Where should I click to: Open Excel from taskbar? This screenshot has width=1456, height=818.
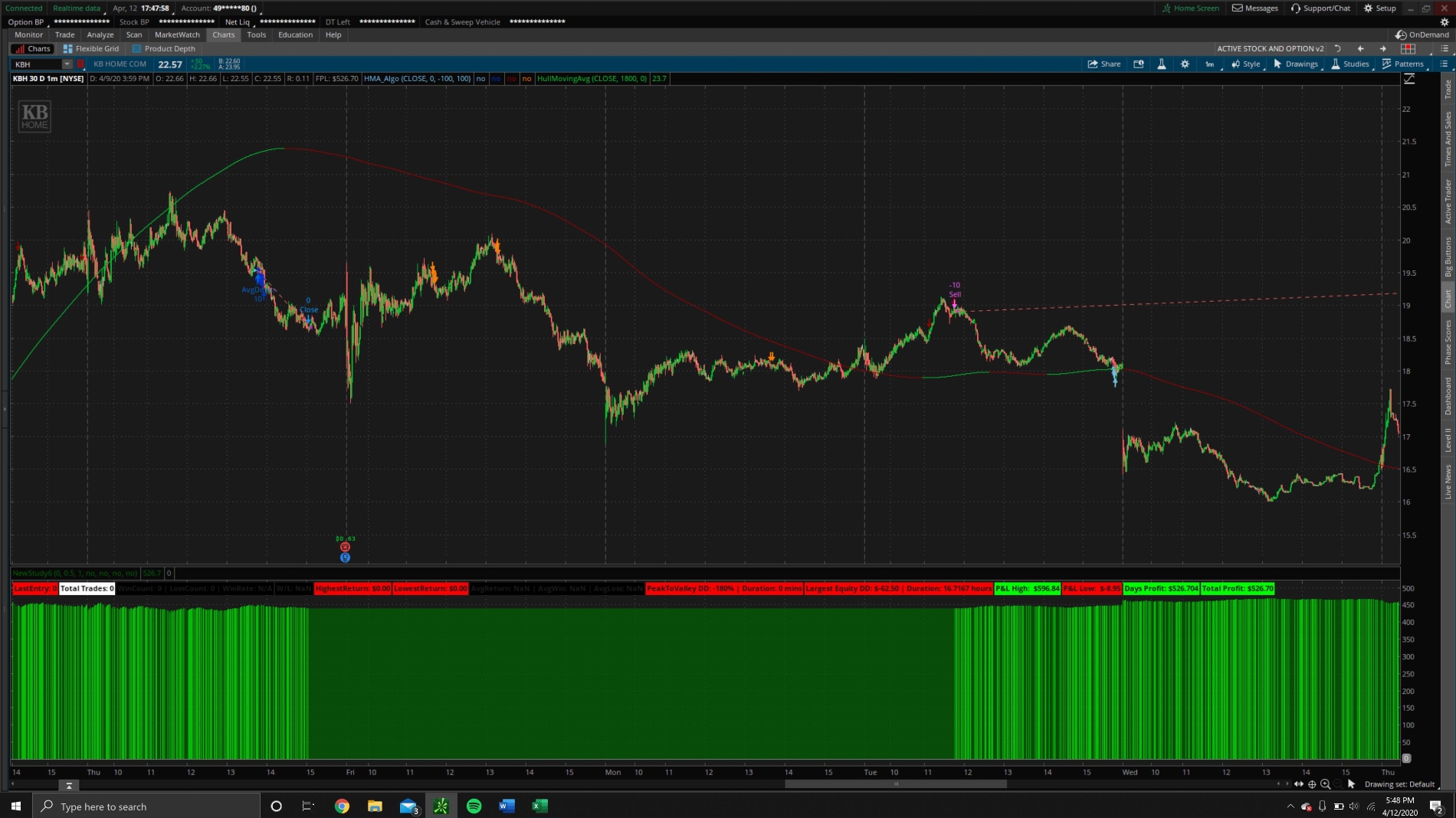pyautogui.click(x=539, y=806)
